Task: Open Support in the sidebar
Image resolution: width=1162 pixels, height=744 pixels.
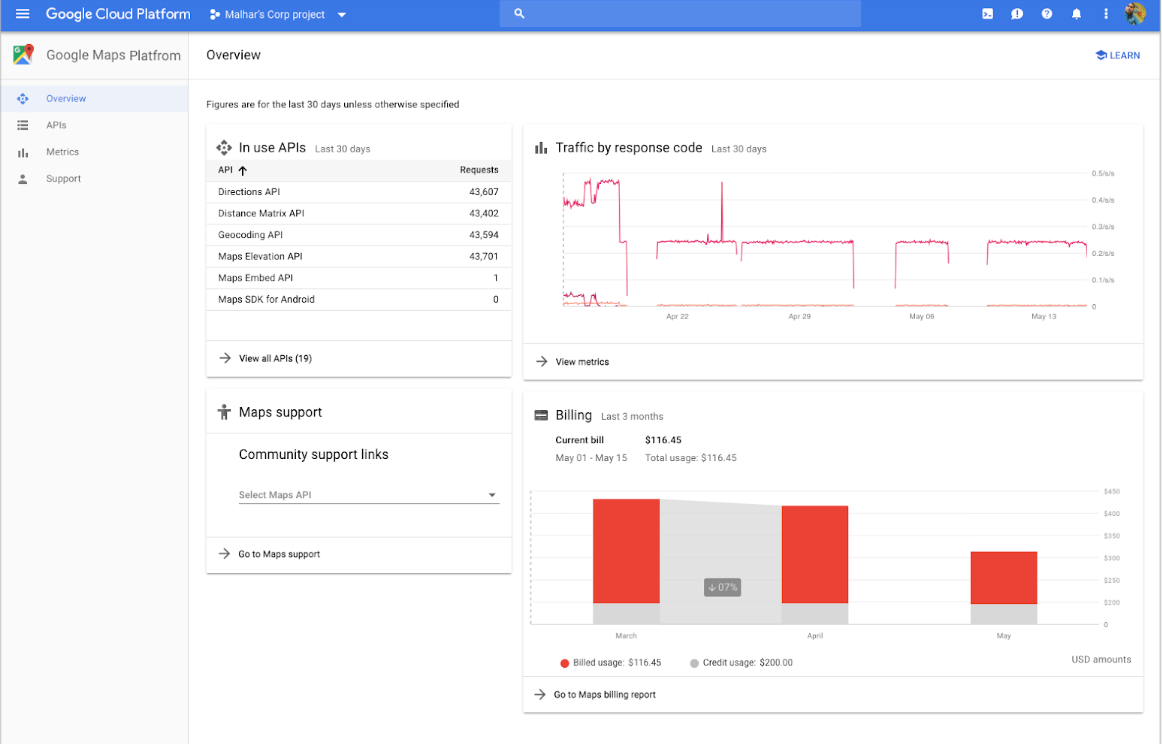Action: (x=94, y=179)
